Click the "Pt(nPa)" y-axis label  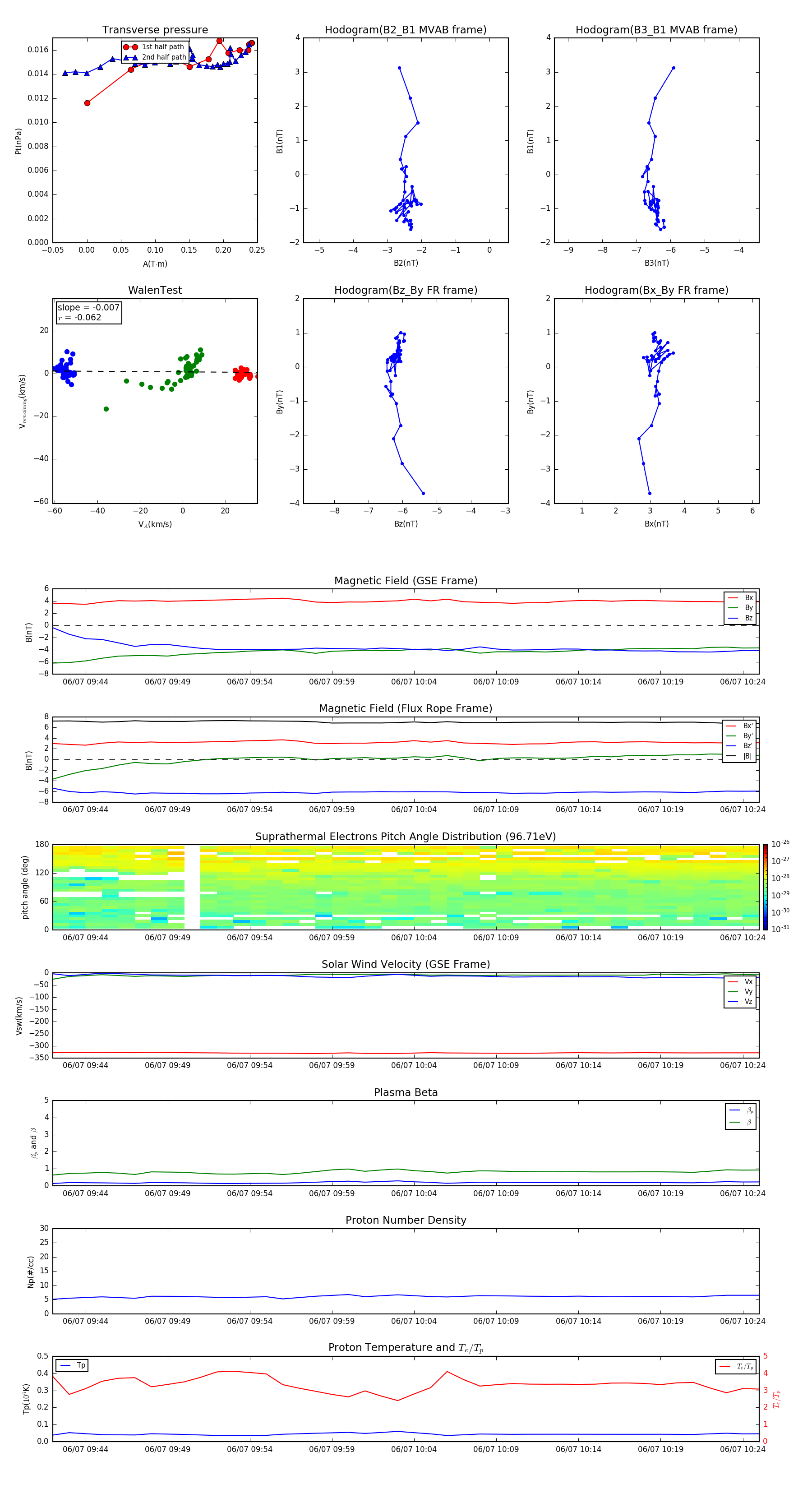tap(18, 140)
